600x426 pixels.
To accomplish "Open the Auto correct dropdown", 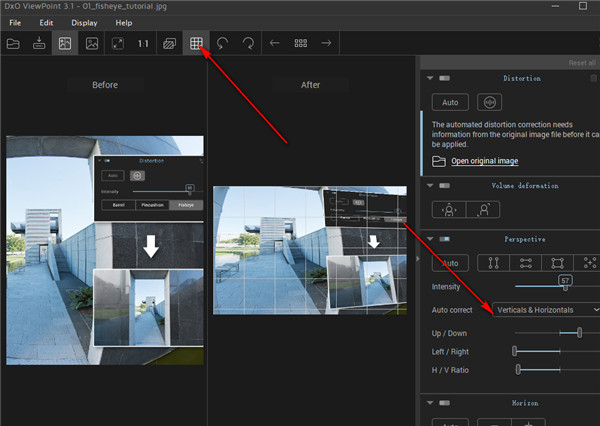I will [x=545, y=310].
